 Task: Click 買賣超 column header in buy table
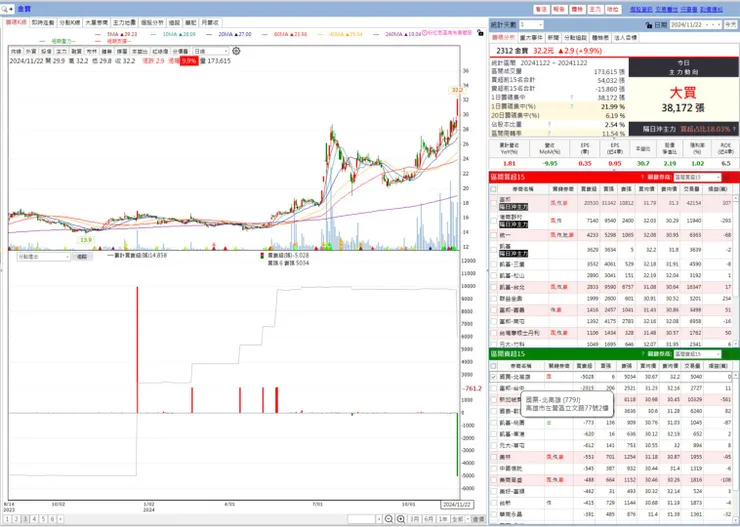(589, 189)
